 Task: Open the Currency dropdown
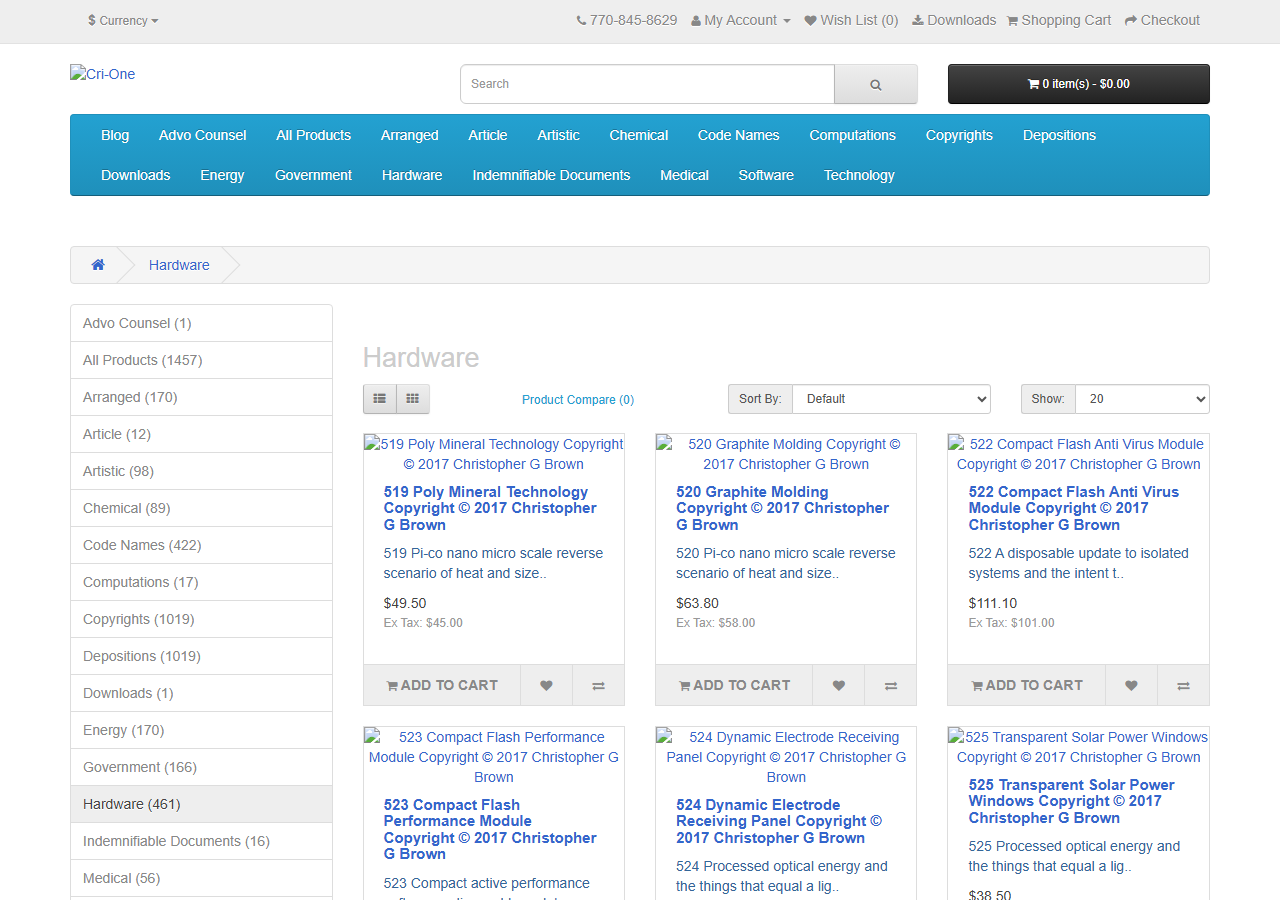coord(123,20)
